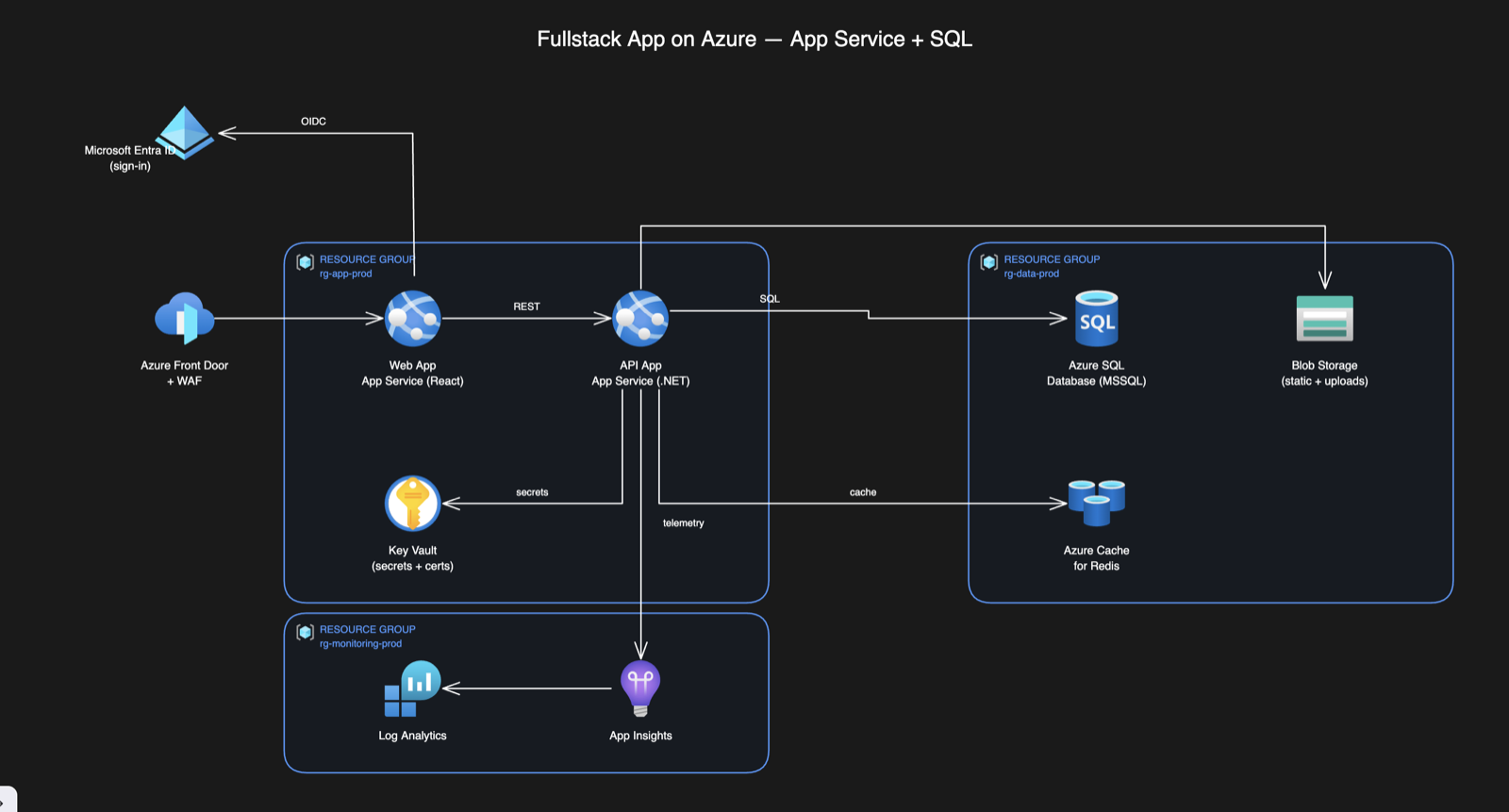Click RESOURCE GROUP heading above rg-data-prod
Image resolution: width=1509 pixels, height=812 pixels.
(x=1052, y=259)
